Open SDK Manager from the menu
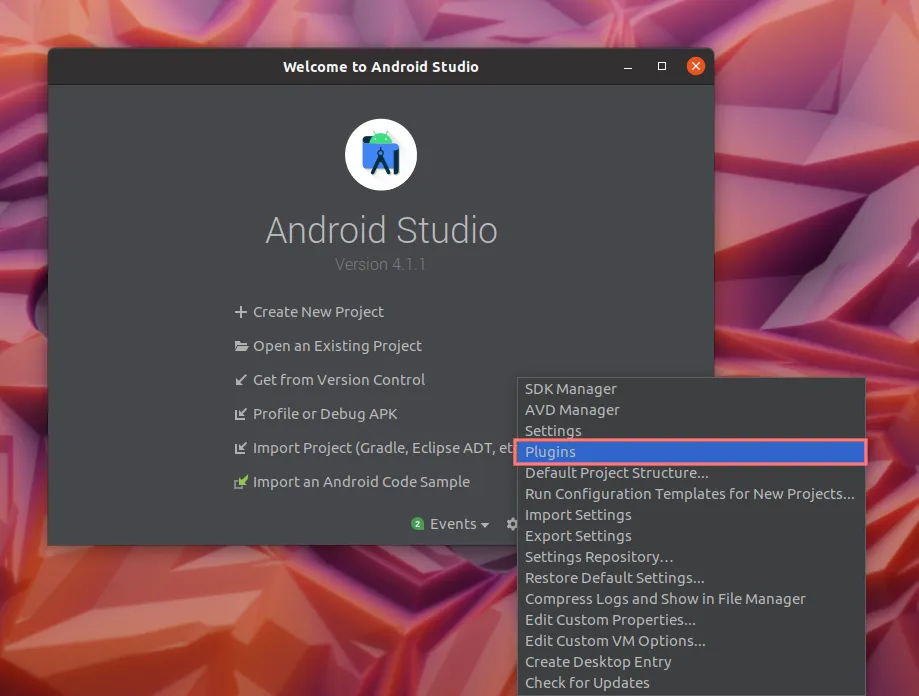 (x=691, y=389)
